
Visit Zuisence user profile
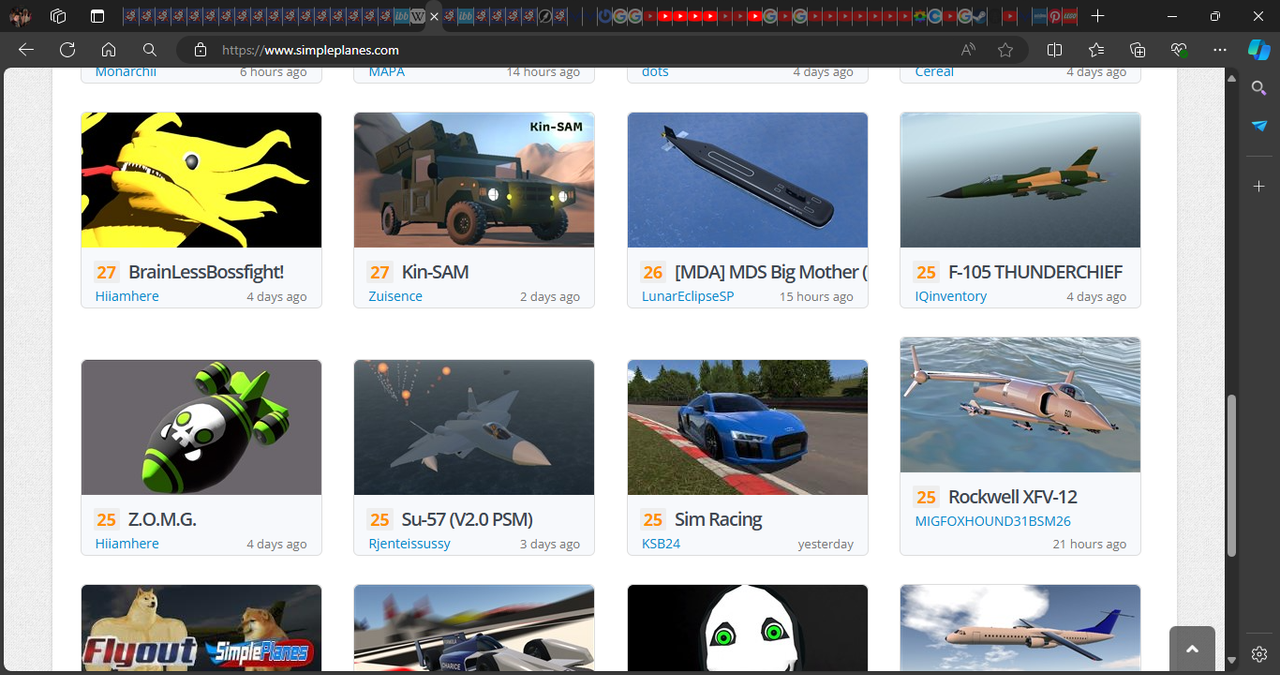coord(395,296)
